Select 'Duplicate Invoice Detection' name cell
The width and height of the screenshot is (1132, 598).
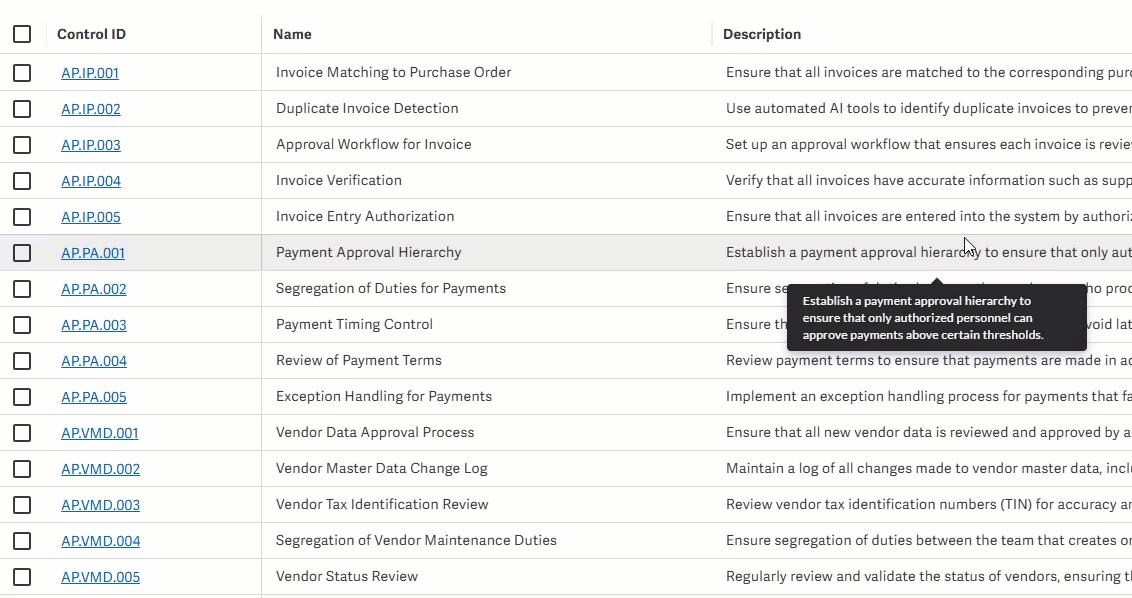[x=367, y=108]
